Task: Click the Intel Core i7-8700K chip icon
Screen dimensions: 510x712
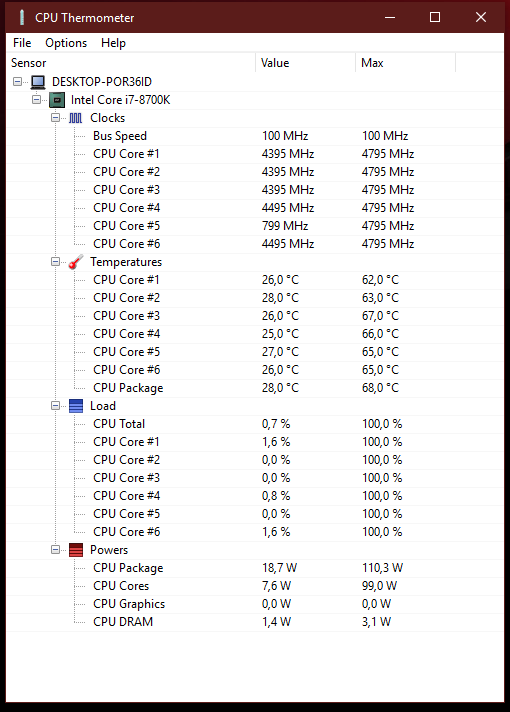Action: click(x=57, y=100)
